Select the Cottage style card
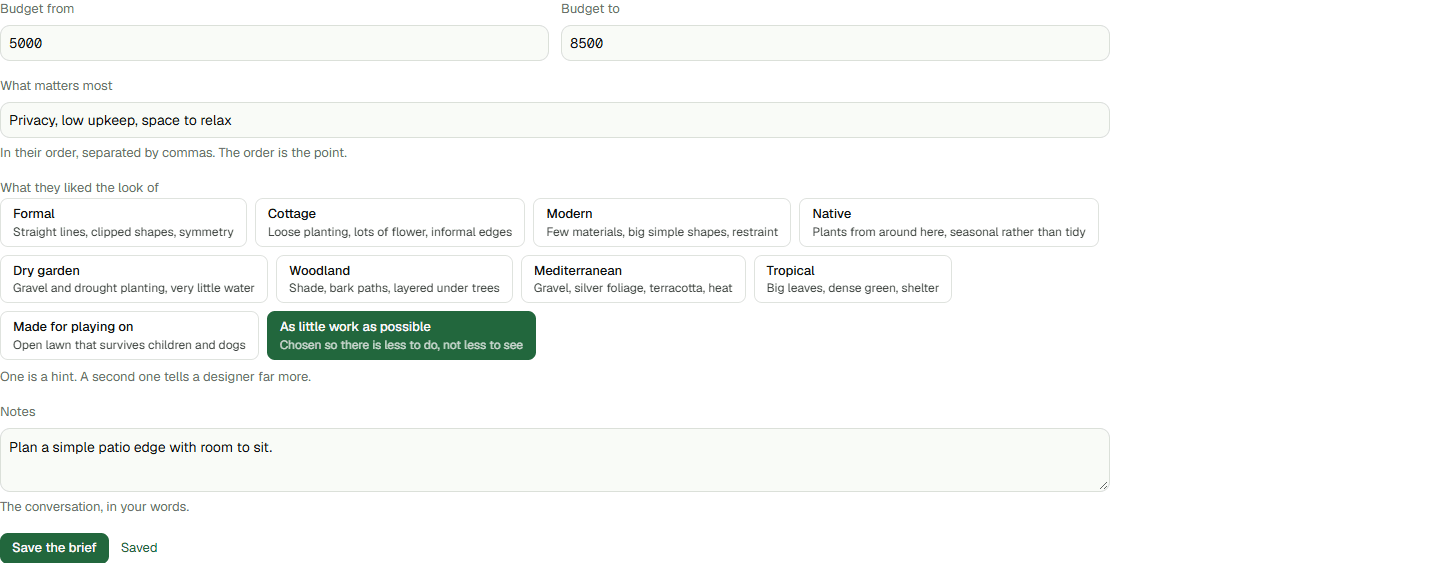The width and height of the screenshot is (1440, 563). 390,222
